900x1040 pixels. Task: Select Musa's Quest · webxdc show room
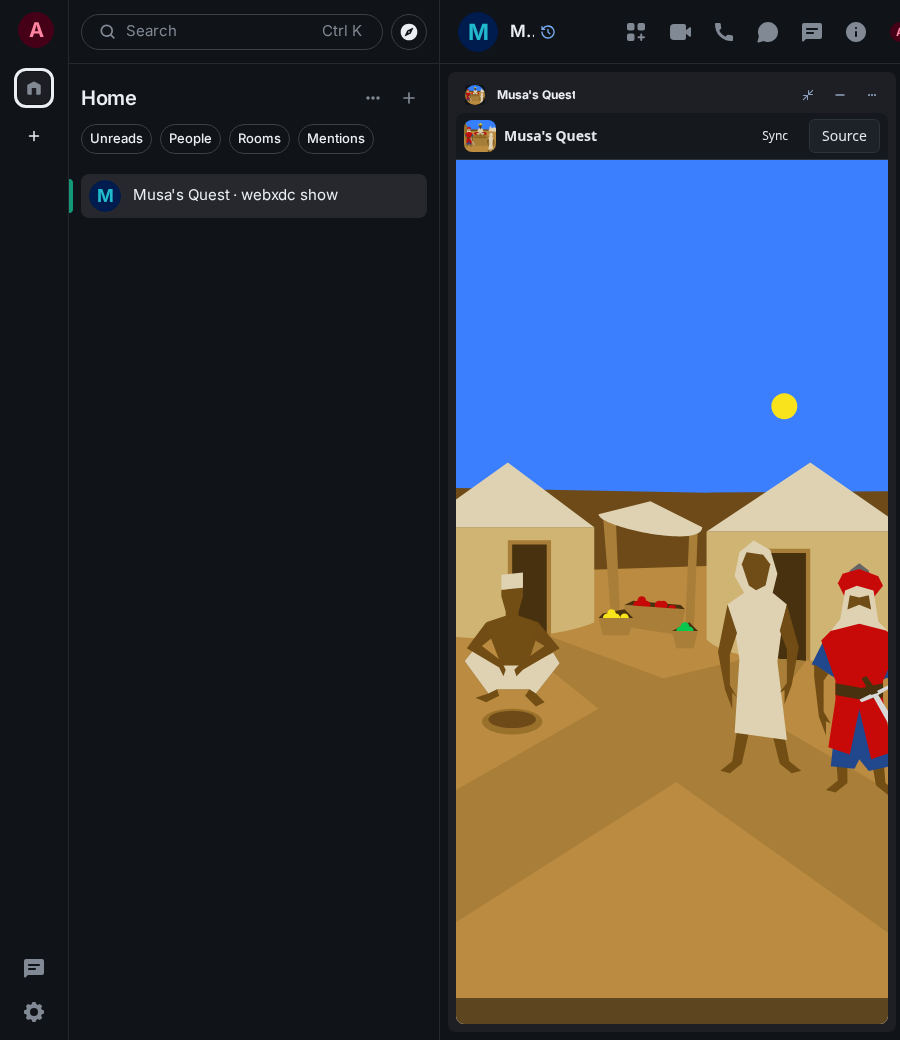pyautogui.click(x=254, y=196)
